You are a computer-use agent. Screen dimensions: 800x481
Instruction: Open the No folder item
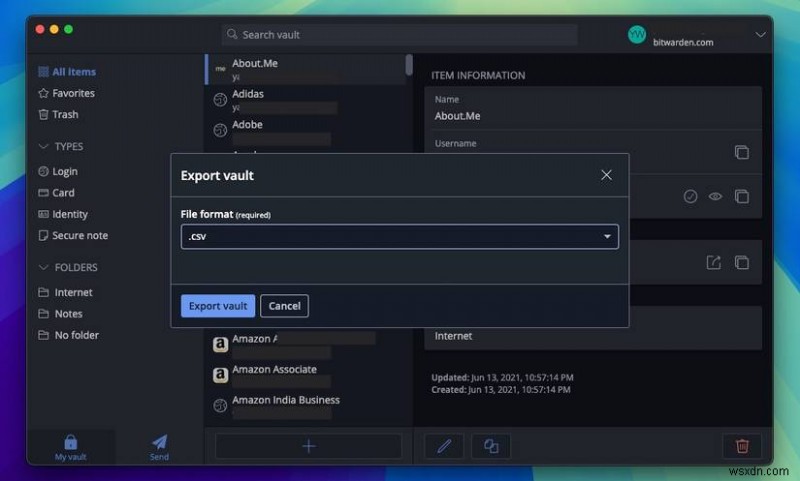pyautogui.click(x=69, y=335)
